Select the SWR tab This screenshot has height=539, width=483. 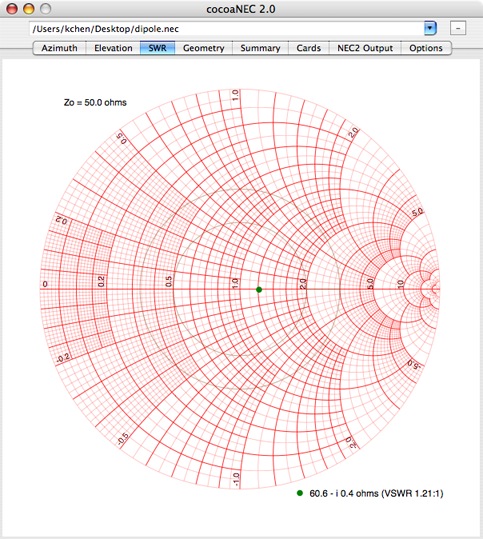point(157,48)
